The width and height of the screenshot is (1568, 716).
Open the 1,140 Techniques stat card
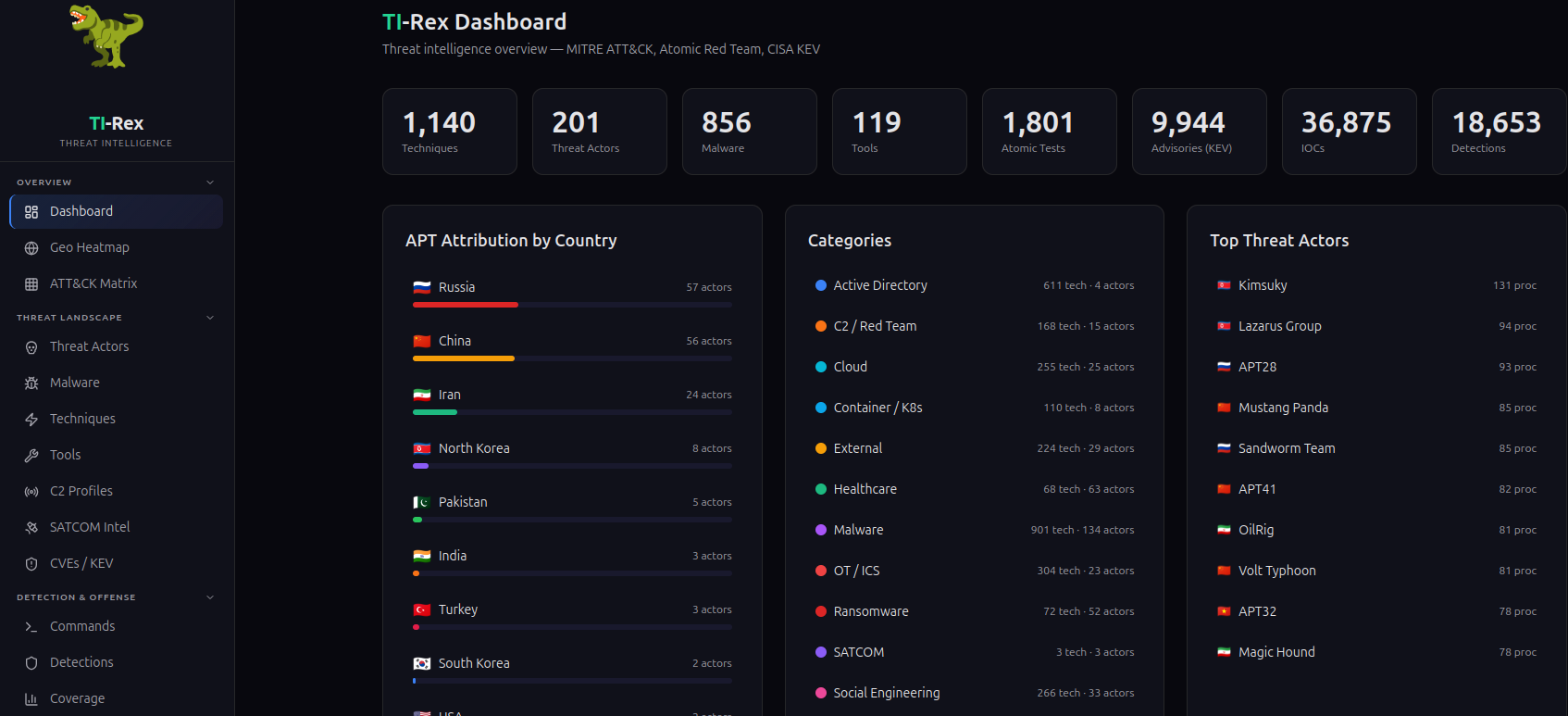[450, 132]
